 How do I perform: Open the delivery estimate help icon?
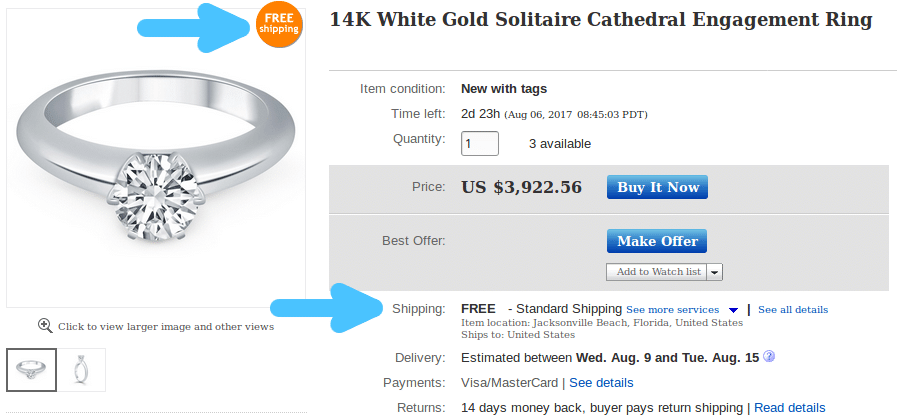pos(769,357)
